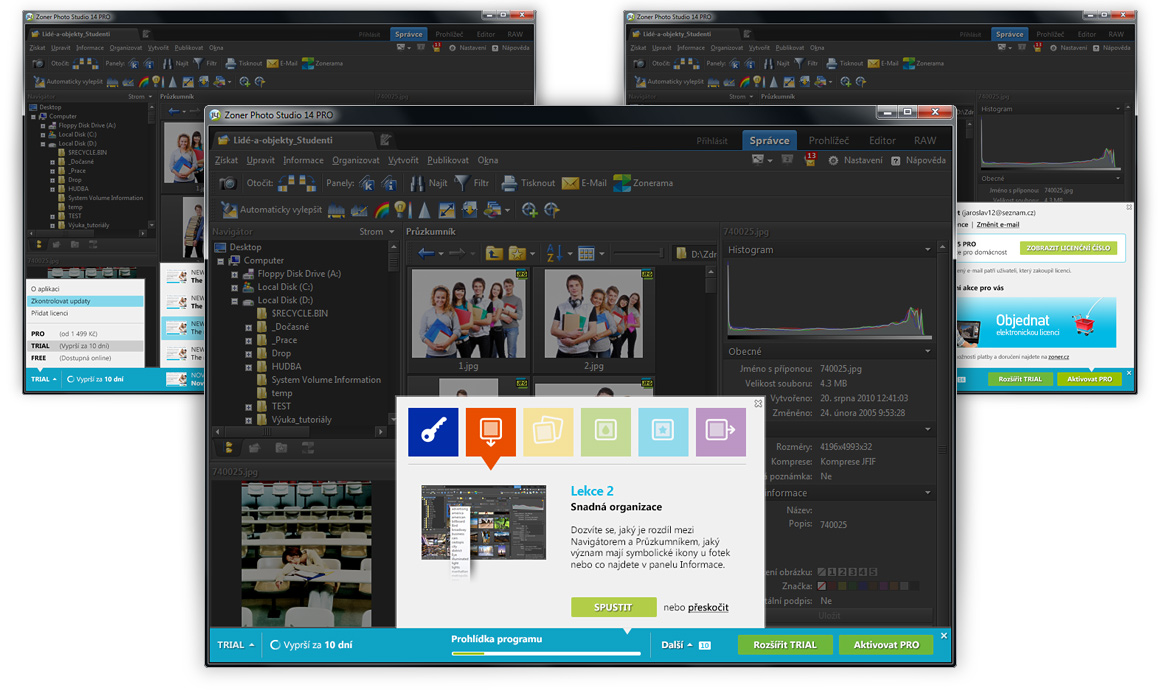
Task: Collapse the Obecné section in the front window
Action: (x=928, y=352)
